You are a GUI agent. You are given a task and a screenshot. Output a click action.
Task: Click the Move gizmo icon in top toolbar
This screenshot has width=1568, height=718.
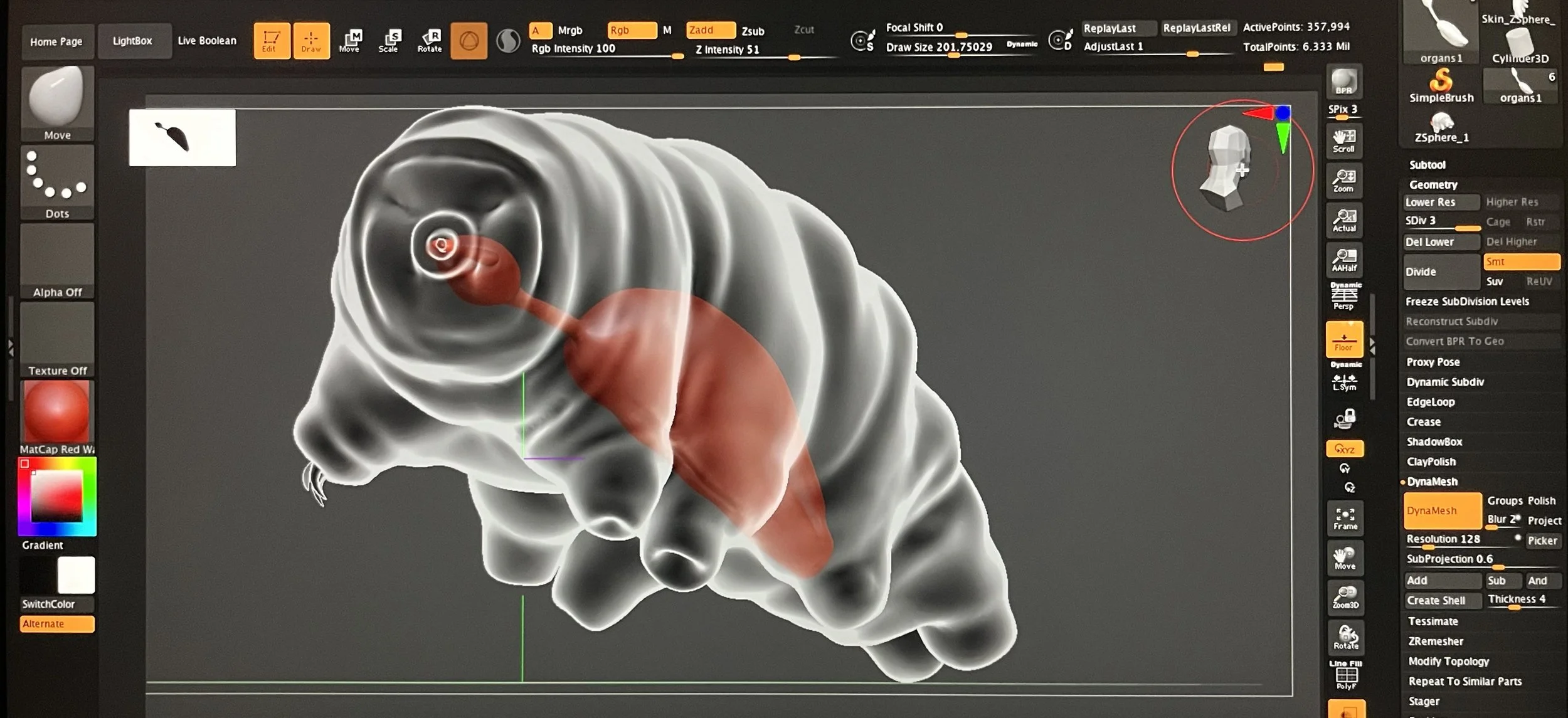point(350,41)
